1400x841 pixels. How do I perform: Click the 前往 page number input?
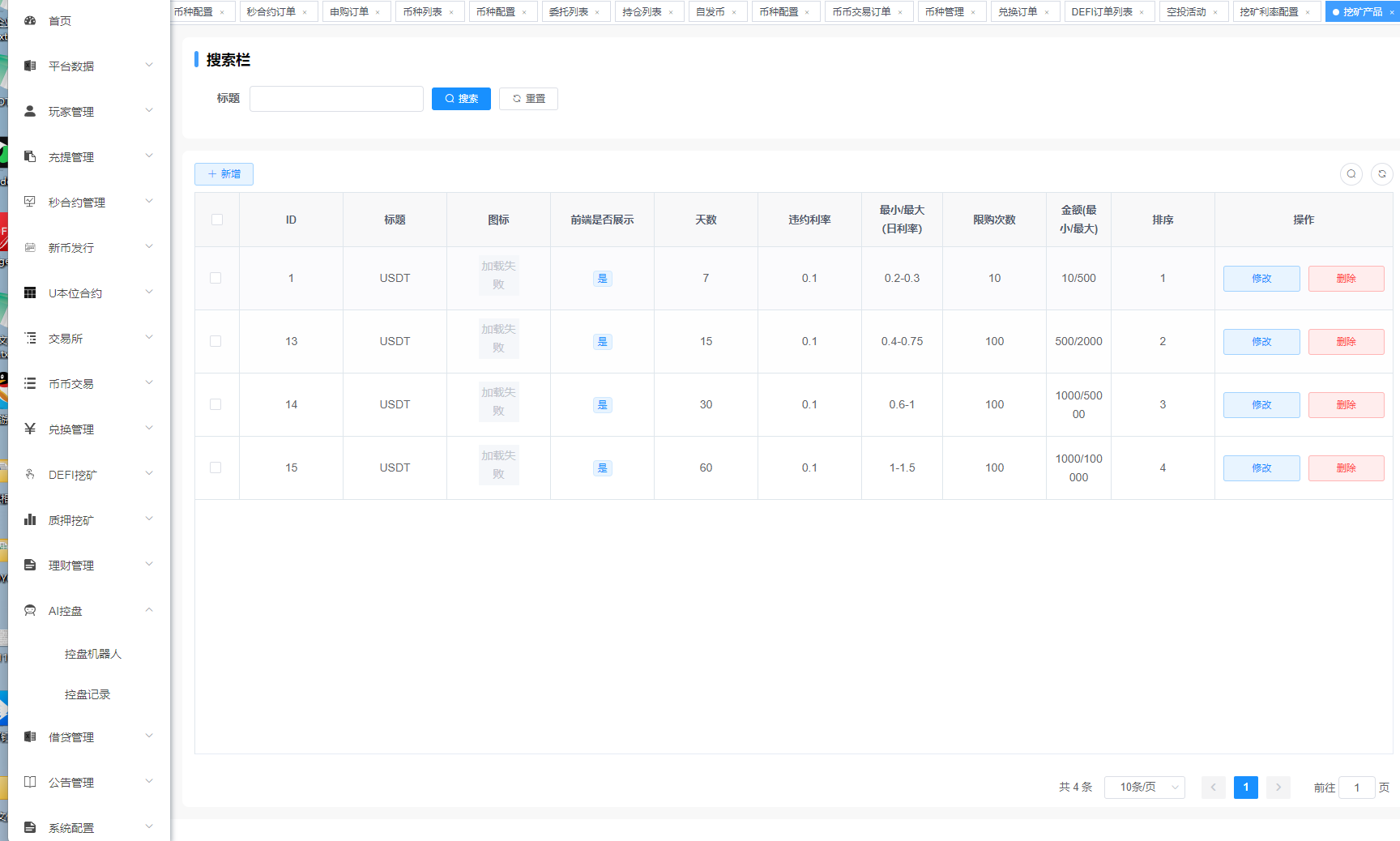tap(1357, 788)
